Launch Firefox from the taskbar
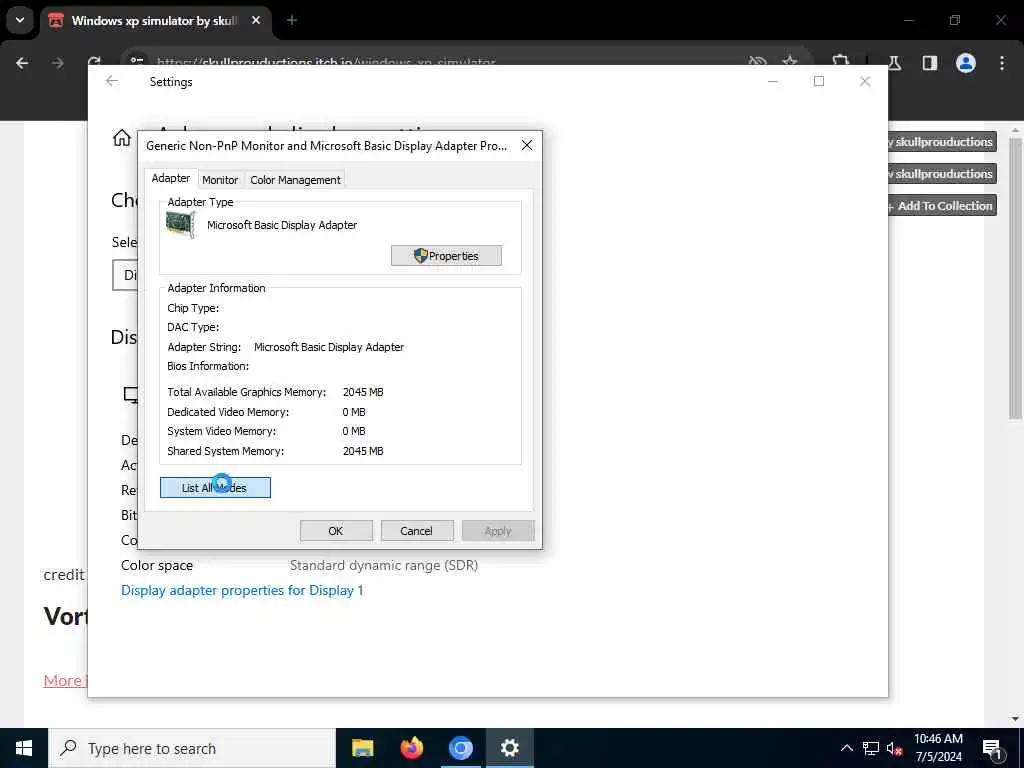 (411, 748)
